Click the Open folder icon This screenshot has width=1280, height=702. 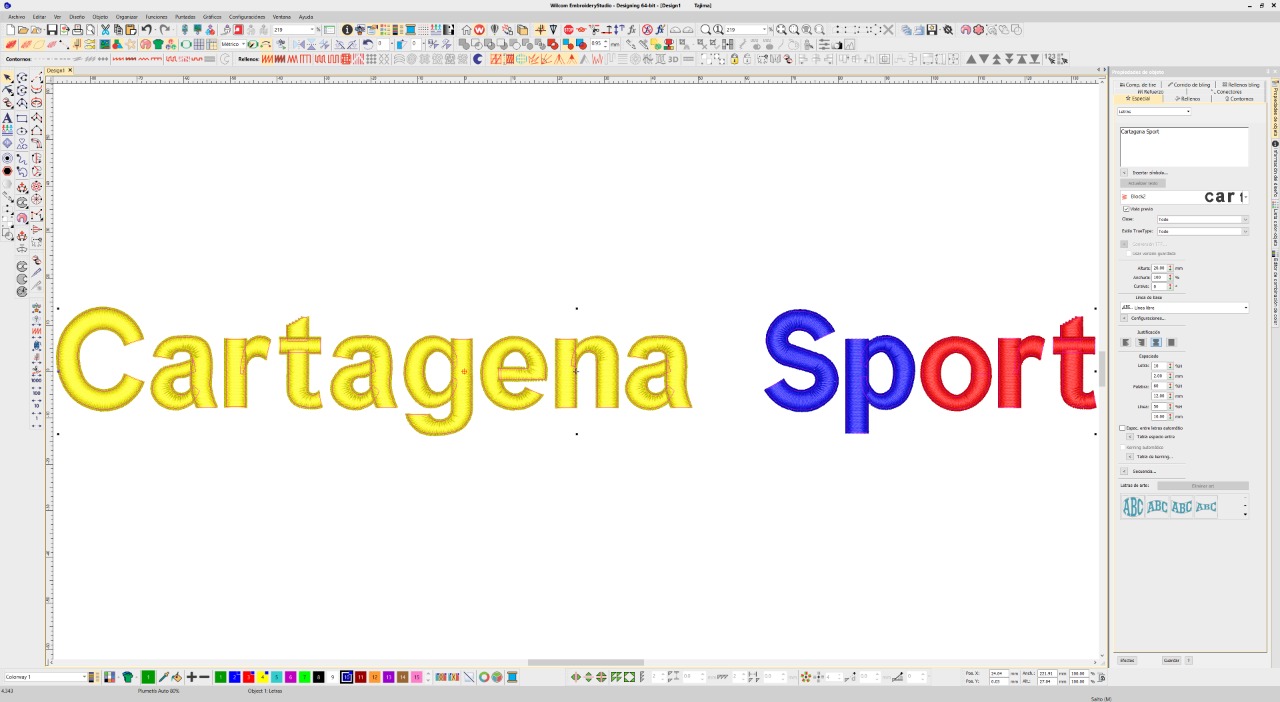[x=23, y=30]
